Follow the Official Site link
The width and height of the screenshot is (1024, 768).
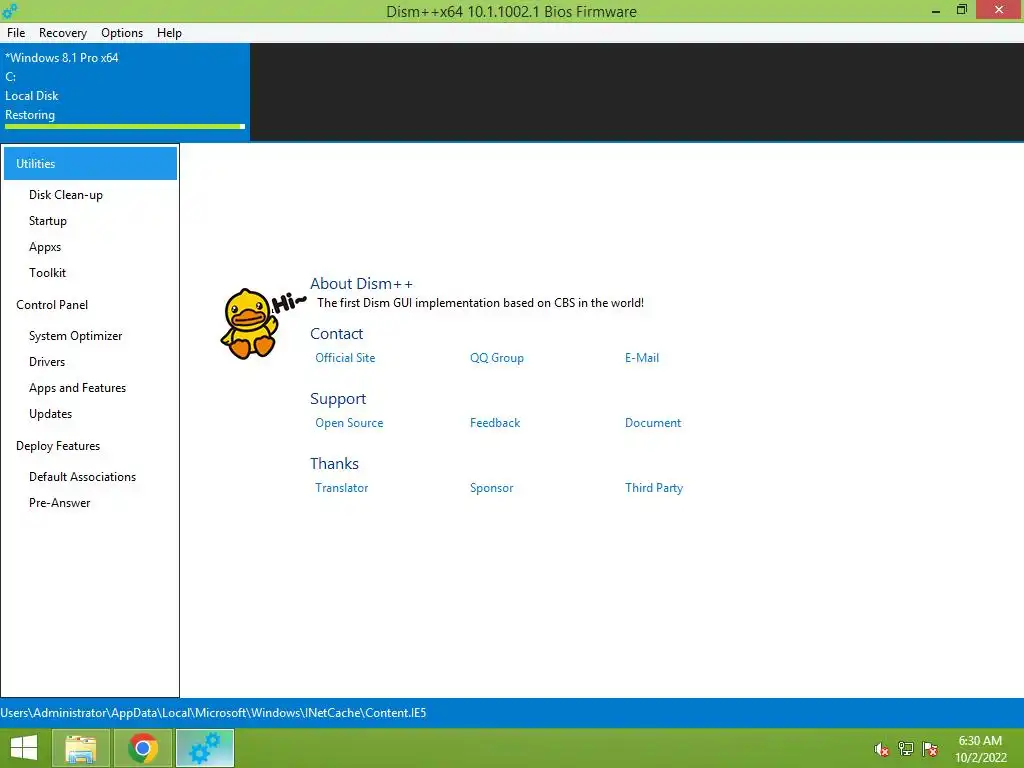click(x=345, y=358)
